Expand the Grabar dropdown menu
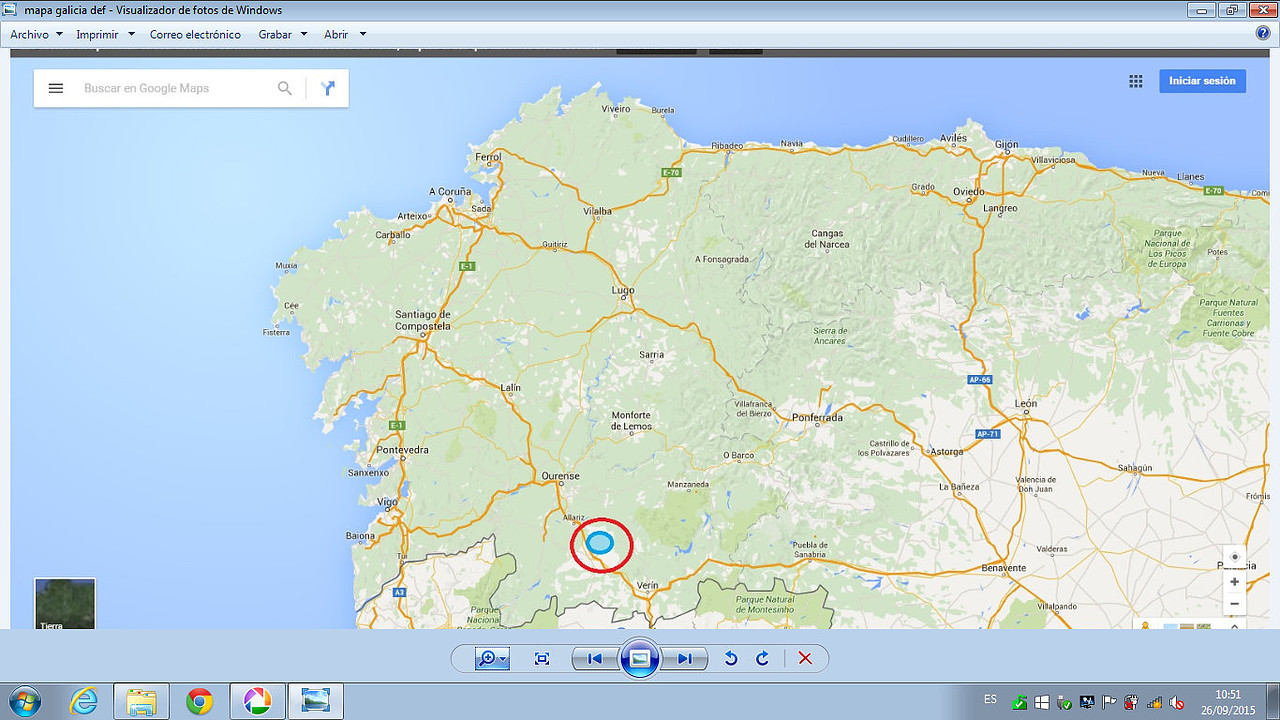This screenshot has width=1280, height=720. [x=283, y=34]
